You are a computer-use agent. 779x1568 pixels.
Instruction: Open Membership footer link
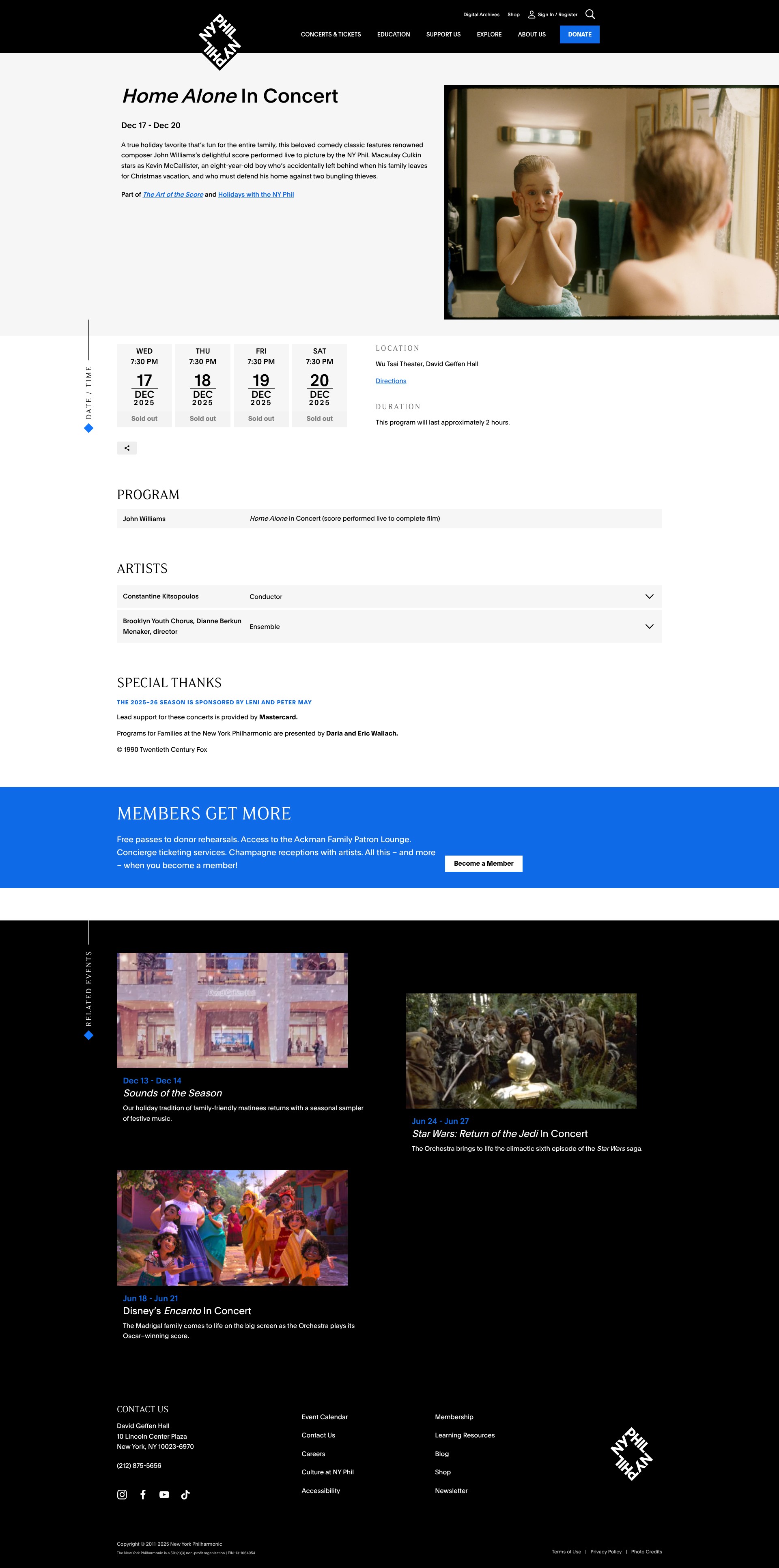(454, 1417)
